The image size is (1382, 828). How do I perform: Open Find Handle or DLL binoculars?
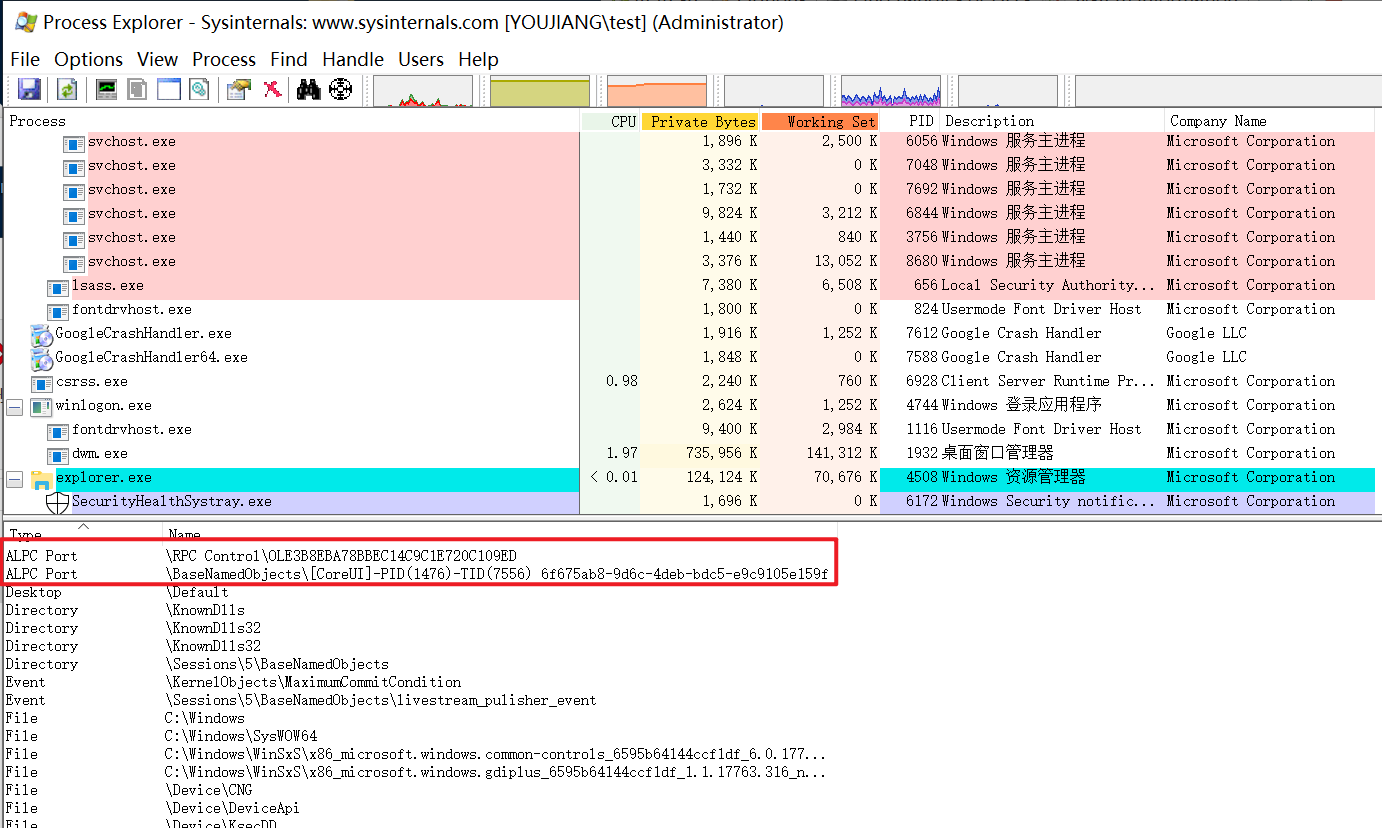308,89
